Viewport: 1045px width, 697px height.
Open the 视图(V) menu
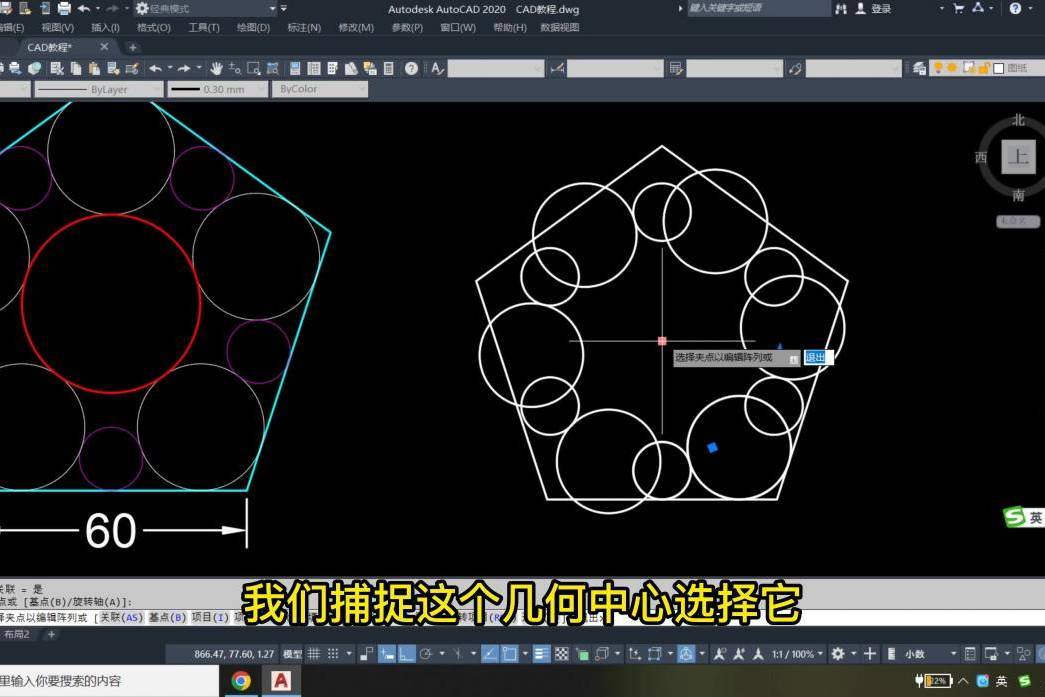click(x=57, y=27)
